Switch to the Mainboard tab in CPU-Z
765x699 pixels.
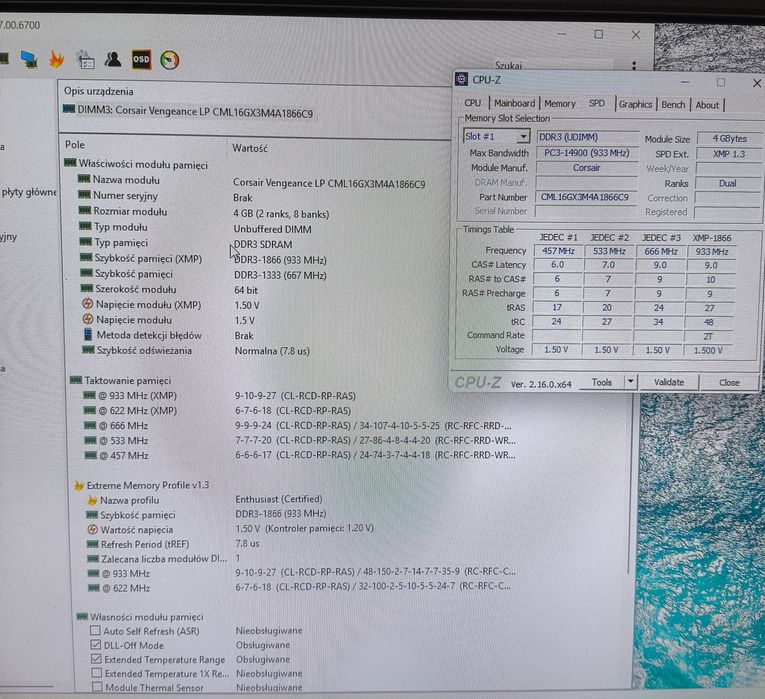(514, 103)
